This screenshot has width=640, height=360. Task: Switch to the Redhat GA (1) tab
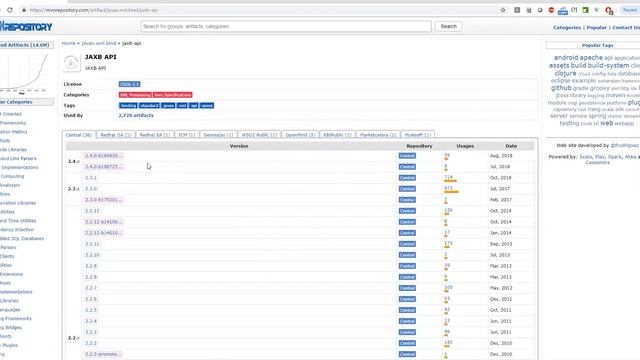(116, 135)
